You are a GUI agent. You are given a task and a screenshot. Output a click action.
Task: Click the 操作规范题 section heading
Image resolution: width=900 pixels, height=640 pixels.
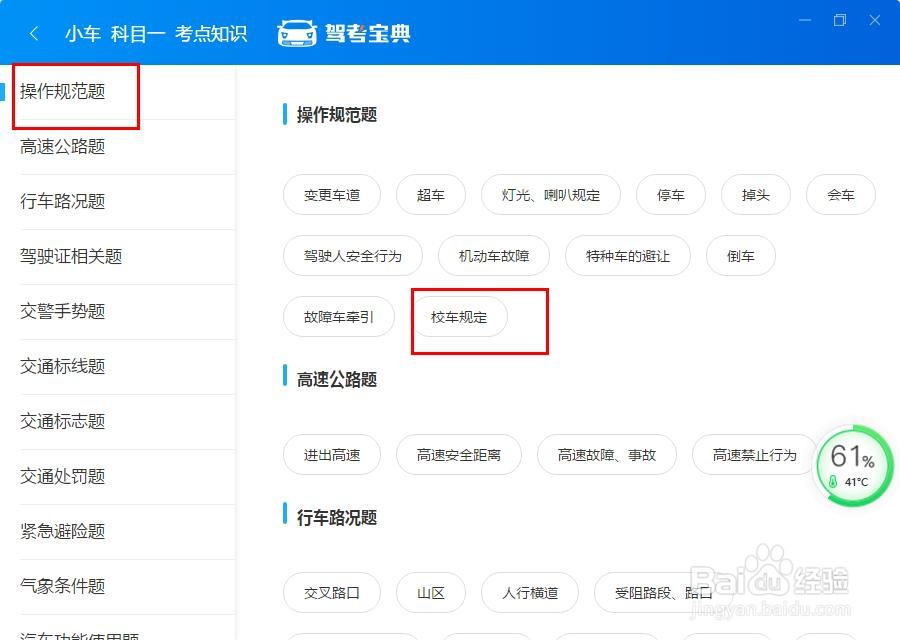337,115
